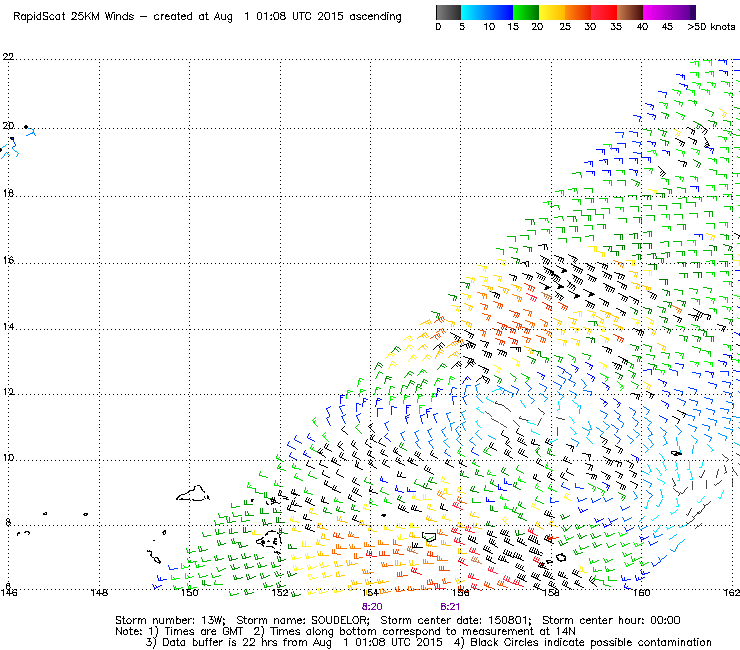Click the brown 35-40 knots legend swatch

click(x=630, y=12)
